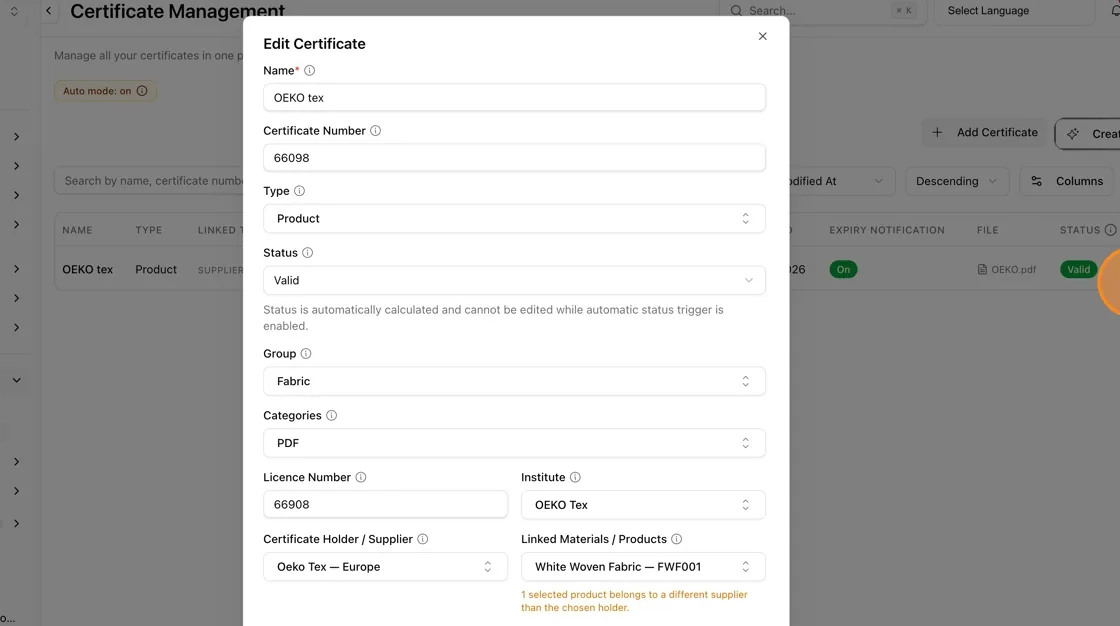Image resolution: width=1120 pixels, height=626 pixels.
Task: Click the top Search bar
Action: (x=821, y=11)
